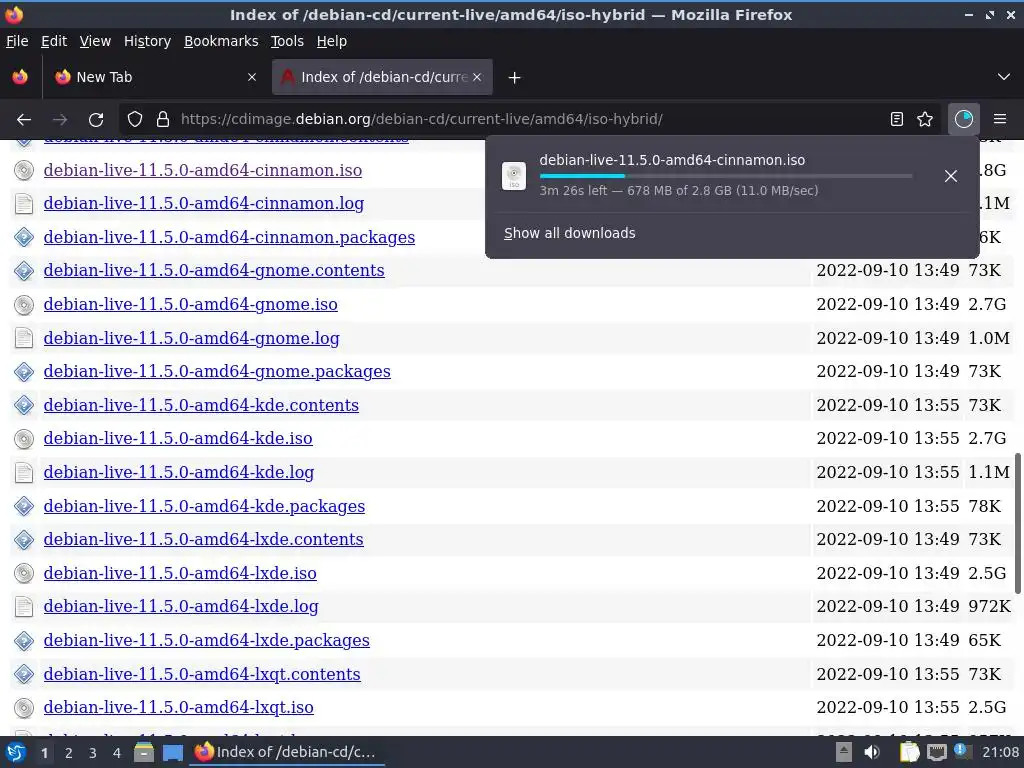Open debian-live-11.5.0-amd64-gnome.contents link
1024x768 pixels.
(x=214, y=270)
